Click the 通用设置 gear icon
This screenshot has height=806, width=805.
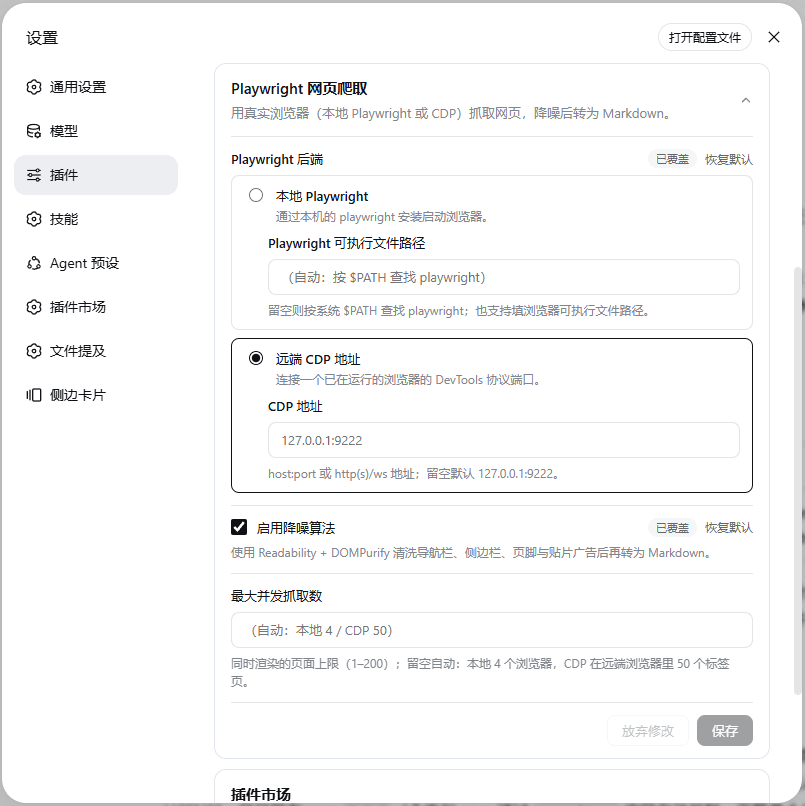(34, 87)
